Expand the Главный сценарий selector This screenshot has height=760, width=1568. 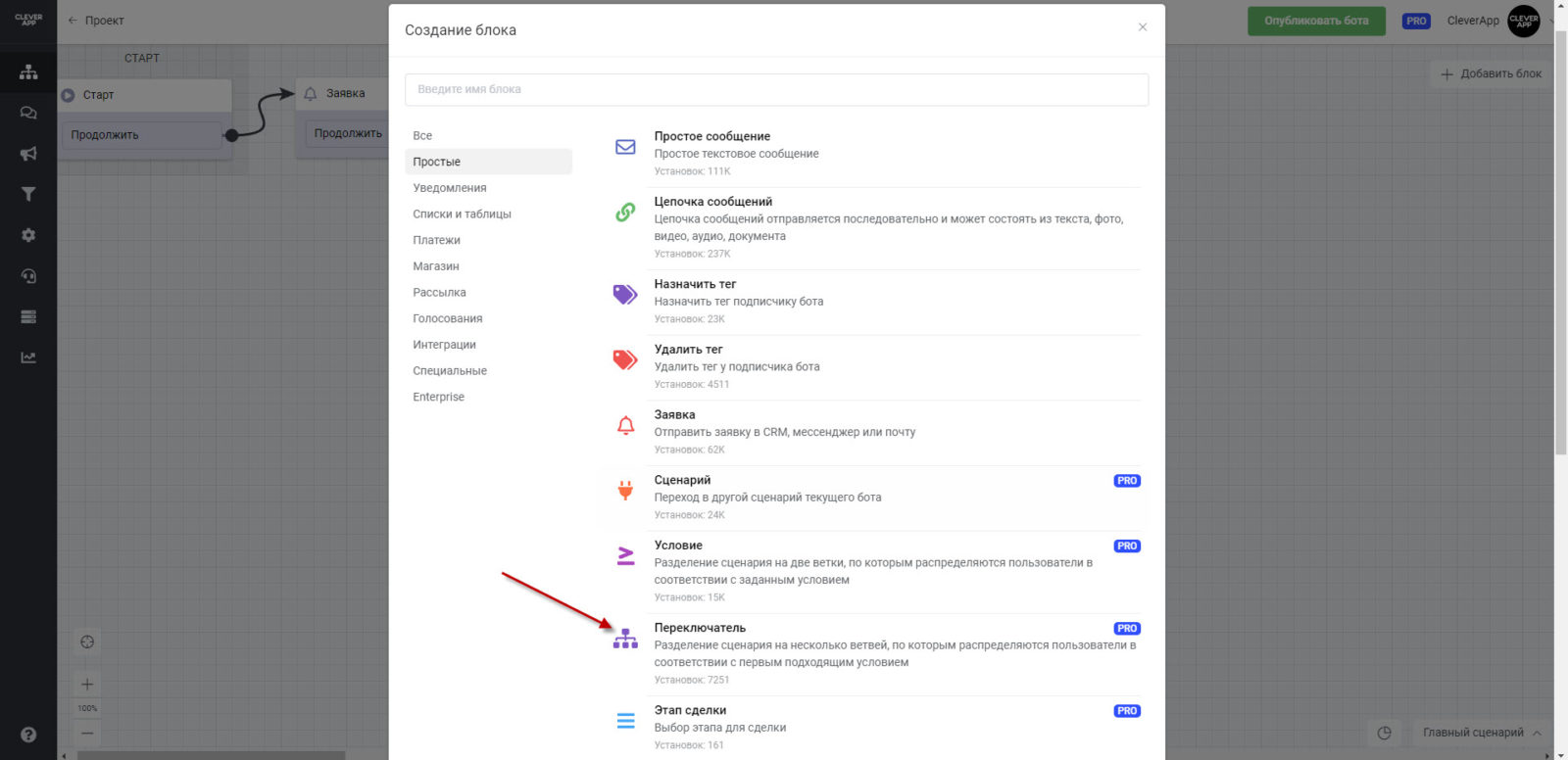(1482, 733)
